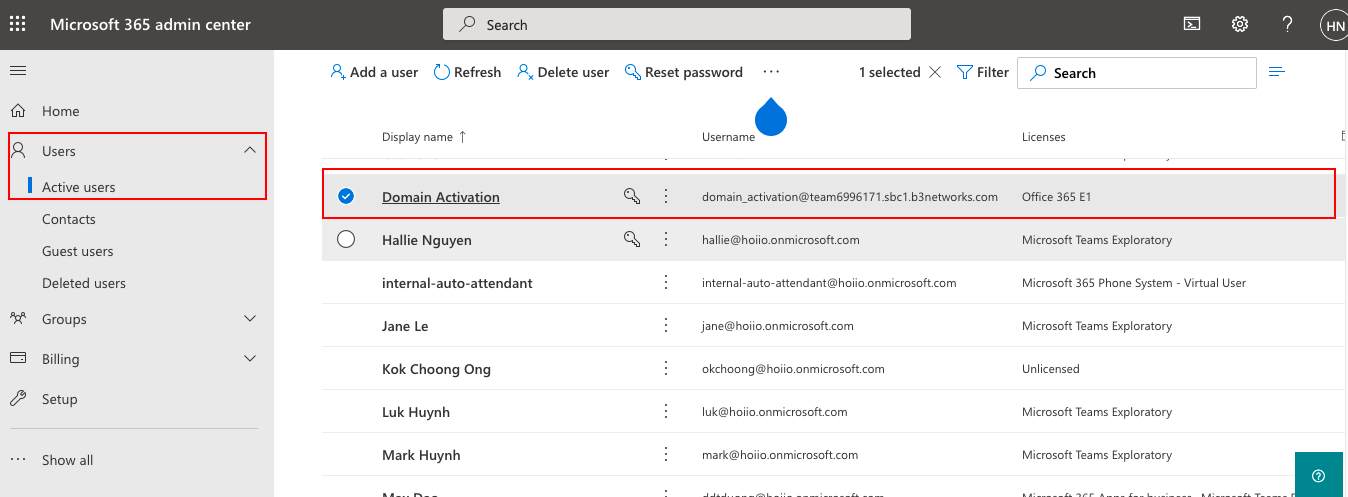
Task: Open toolbar overflow more actions ellipsis
Action: coord(771,72)
